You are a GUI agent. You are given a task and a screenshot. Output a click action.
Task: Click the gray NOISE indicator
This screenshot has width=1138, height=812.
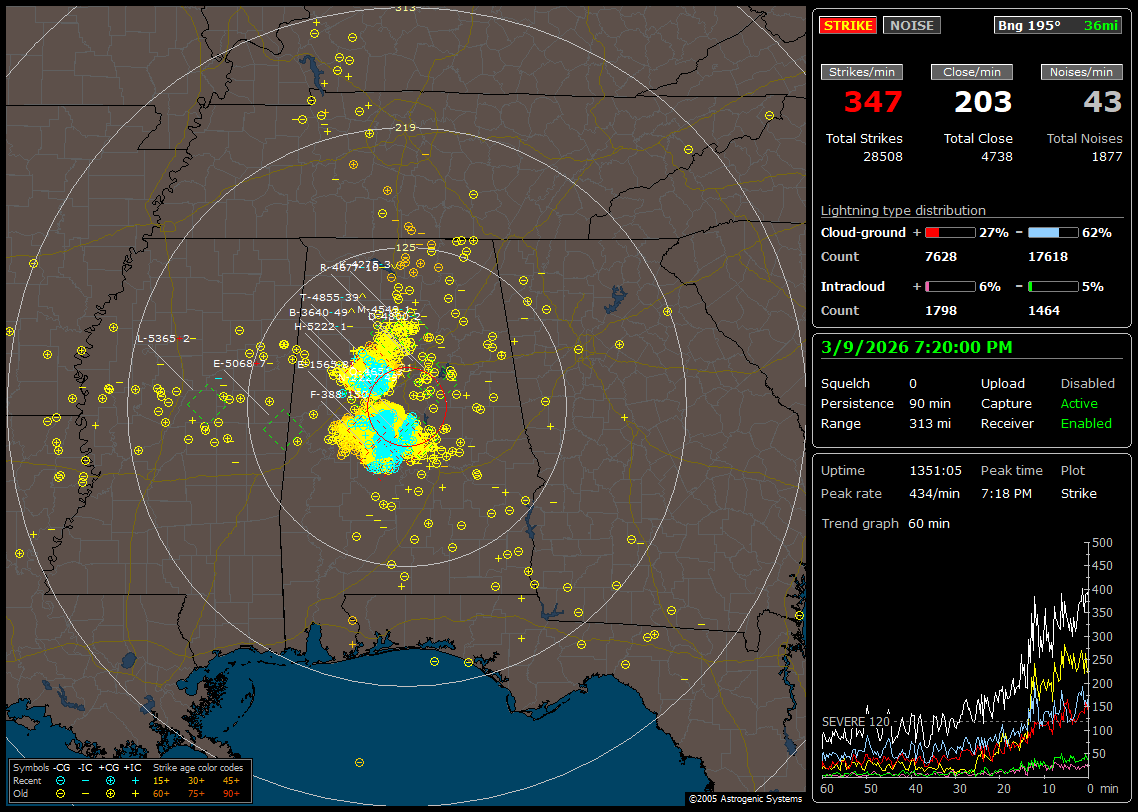tap(911, 26)
